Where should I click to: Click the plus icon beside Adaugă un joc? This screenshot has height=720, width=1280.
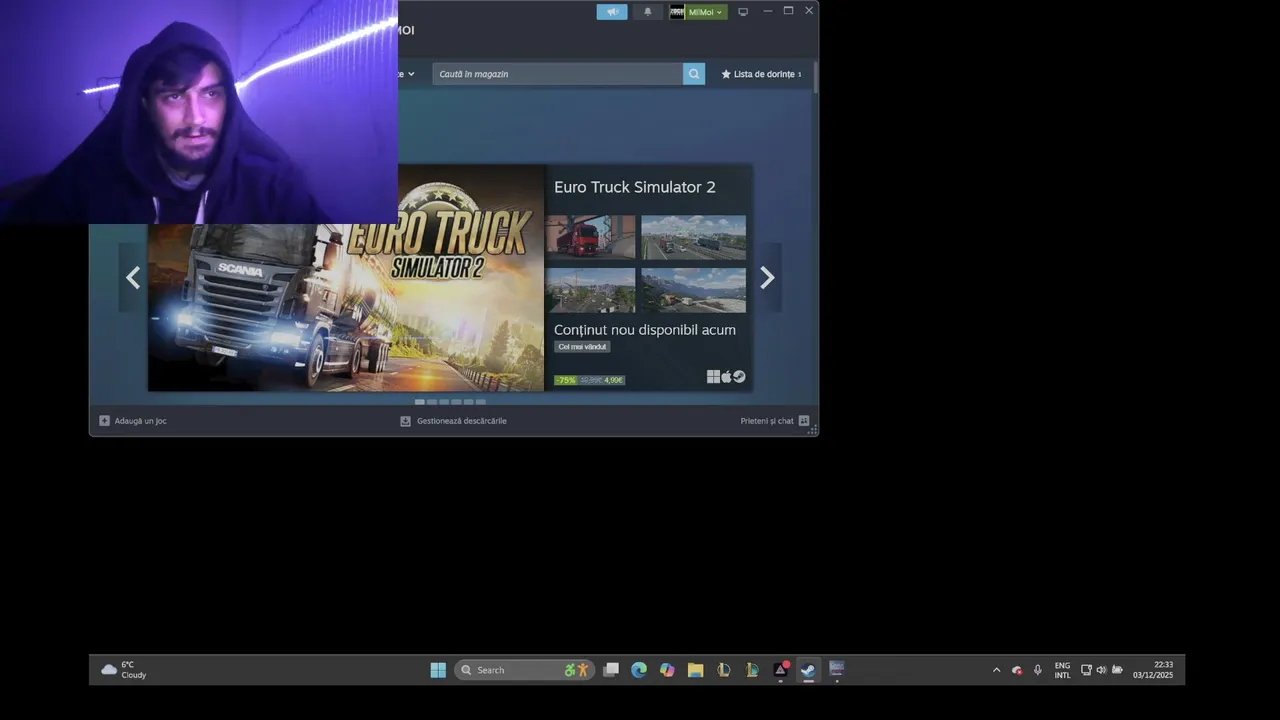click(104, 421)
